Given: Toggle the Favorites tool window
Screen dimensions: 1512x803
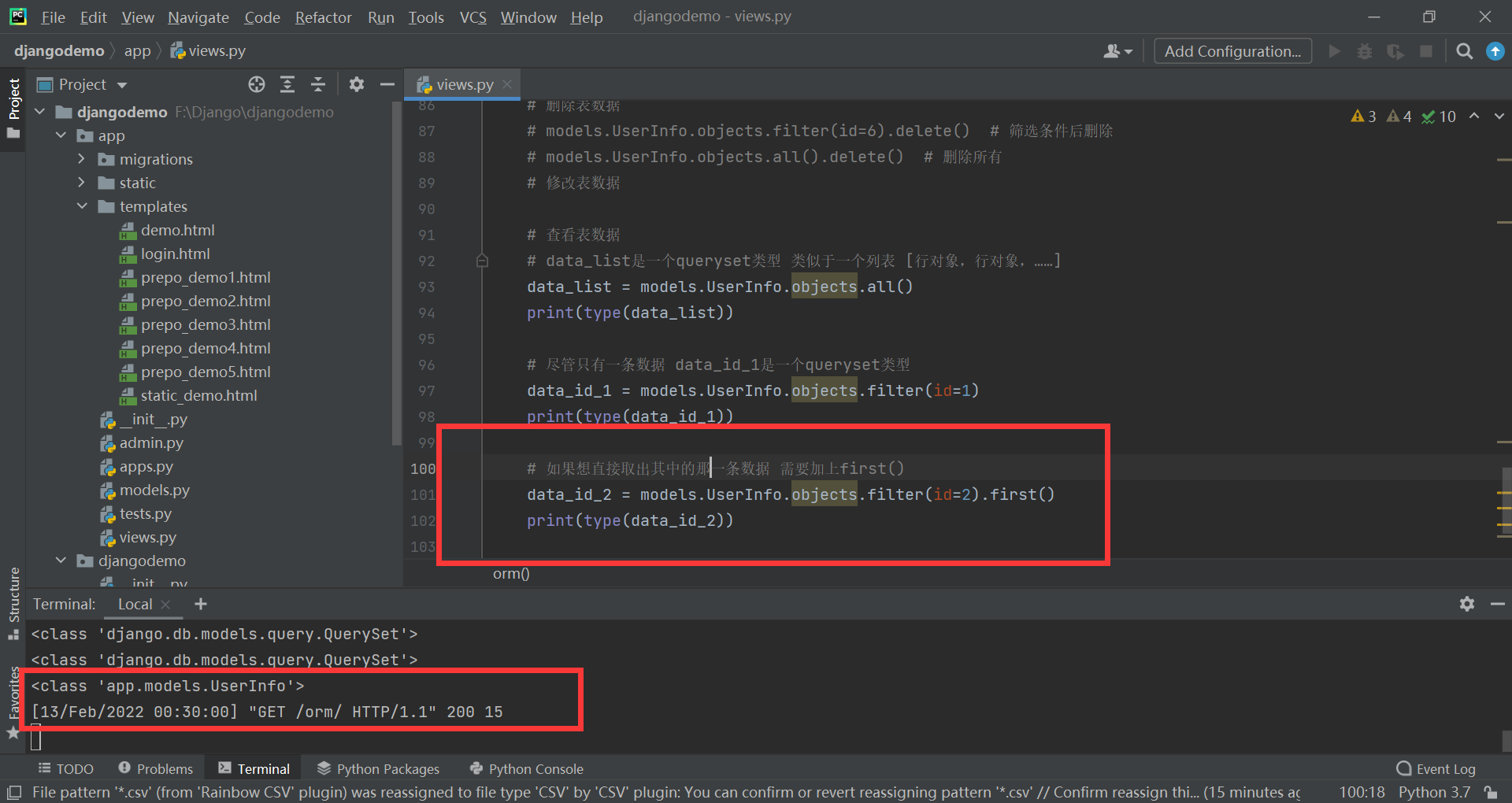Looking at the screenshot, I should (13, 693).
